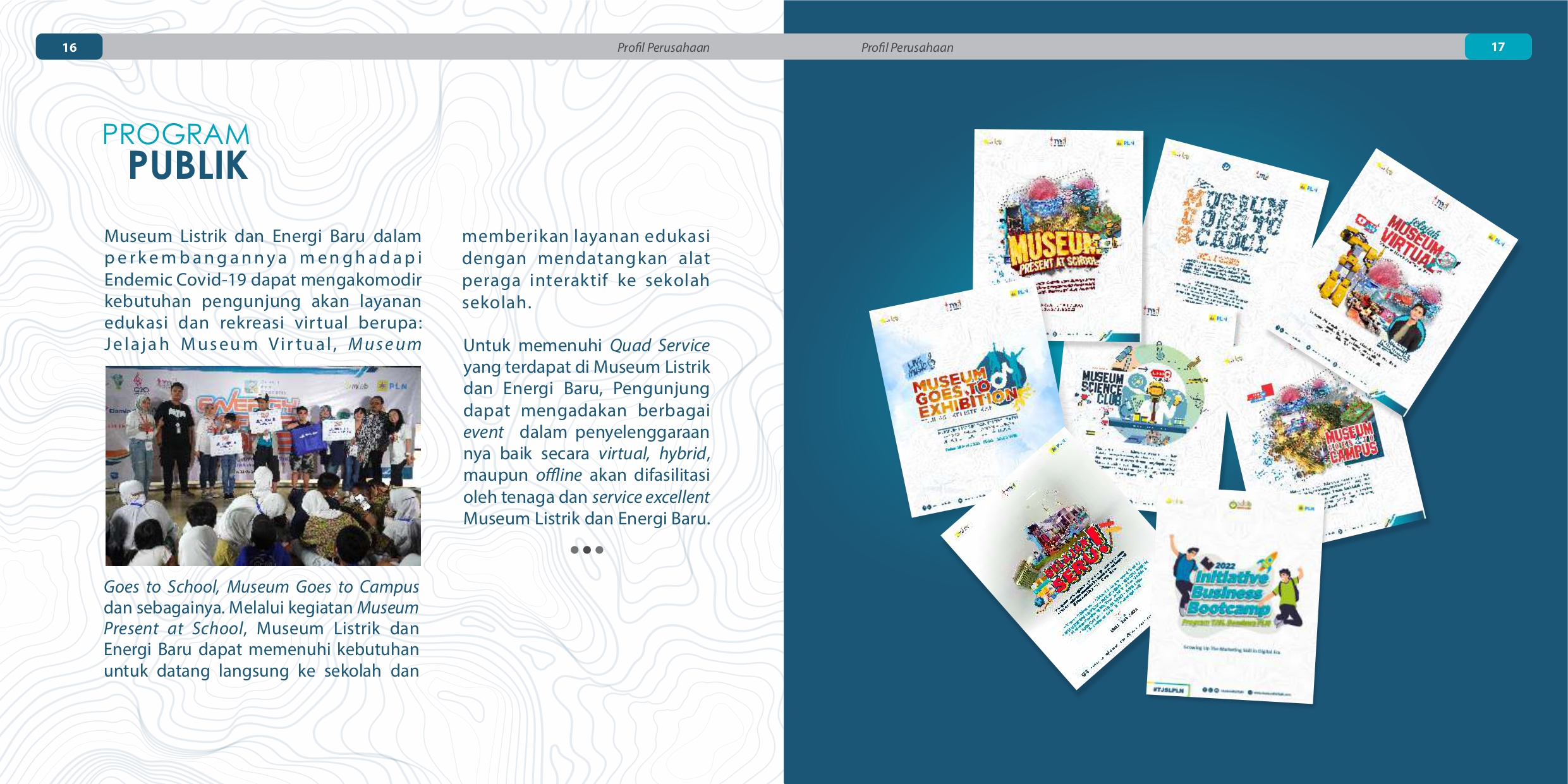This screenshot has height=784, width=1568.
Task: Click the line 'Present at School, Museum Listrik dan'
Action: coord(262,629)
